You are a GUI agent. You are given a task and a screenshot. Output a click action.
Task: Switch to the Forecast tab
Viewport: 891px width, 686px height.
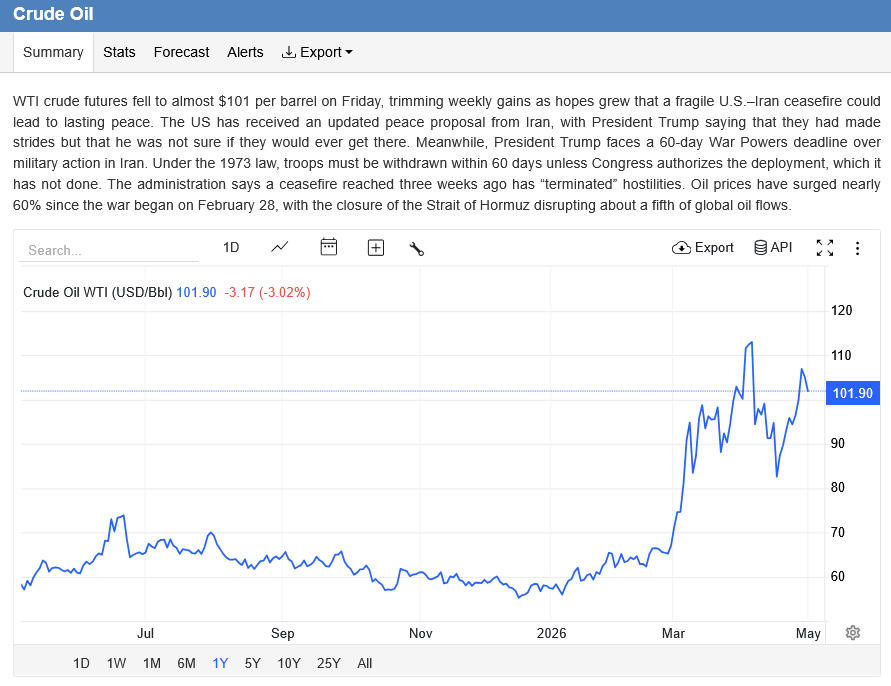(181, 52)
